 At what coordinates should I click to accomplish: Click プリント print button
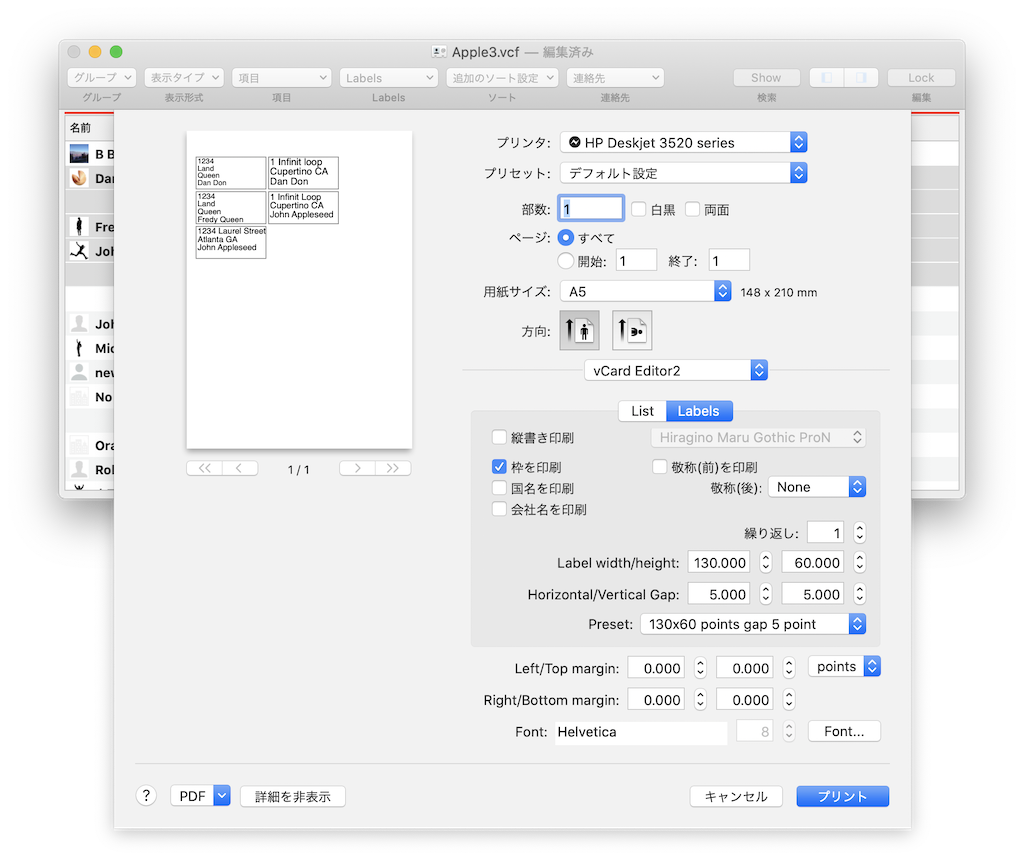(842, 796)
